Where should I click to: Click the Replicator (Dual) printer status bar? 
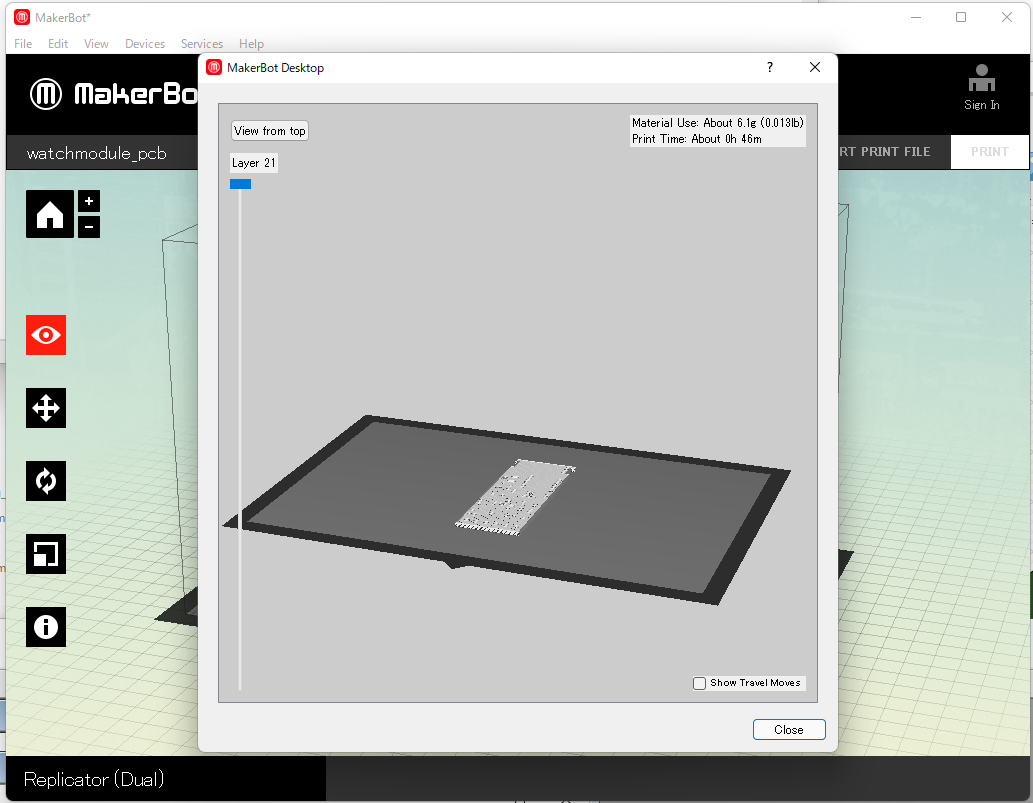[x=94, y=780]
